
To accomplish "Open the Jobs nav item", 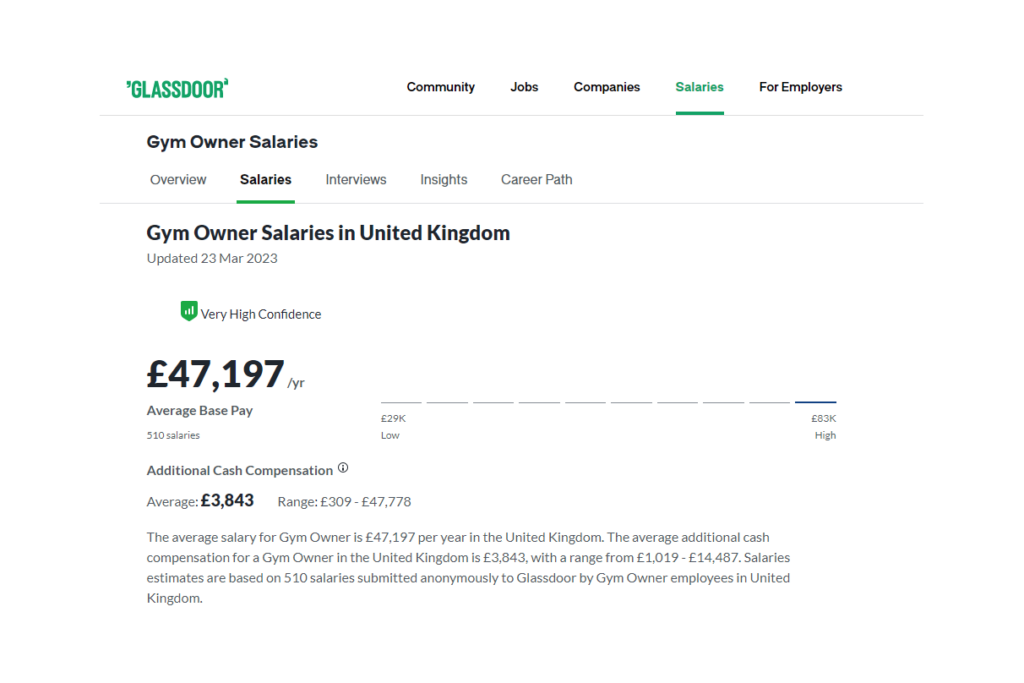I will [524, 87].
